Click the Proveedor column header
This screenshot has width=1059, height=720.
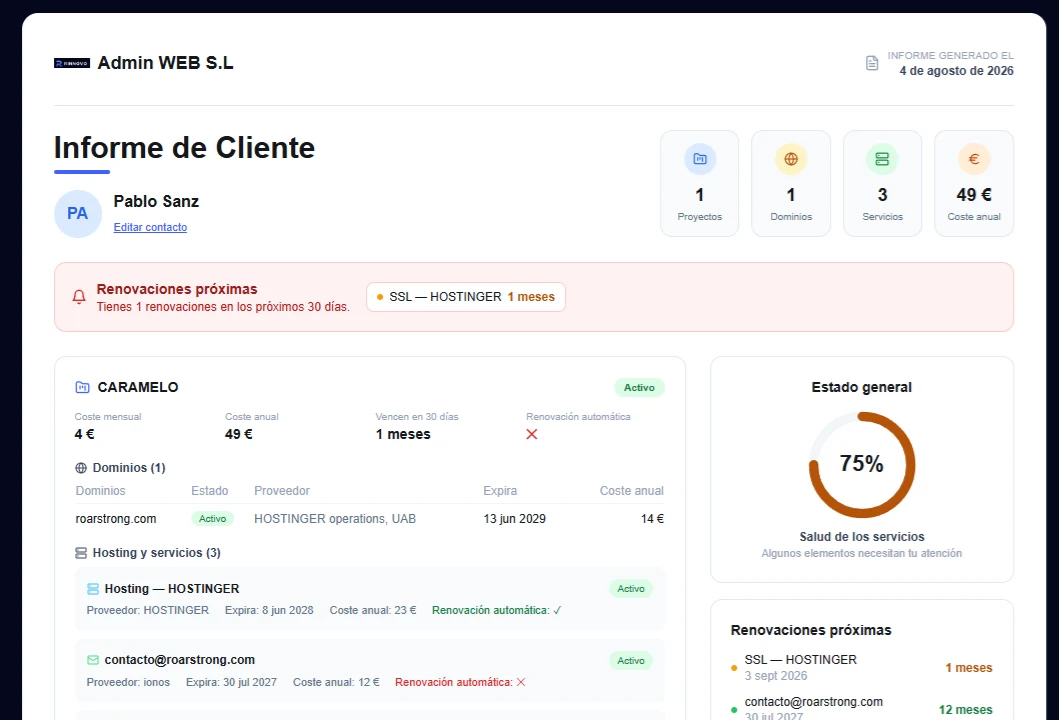(282, 491)
